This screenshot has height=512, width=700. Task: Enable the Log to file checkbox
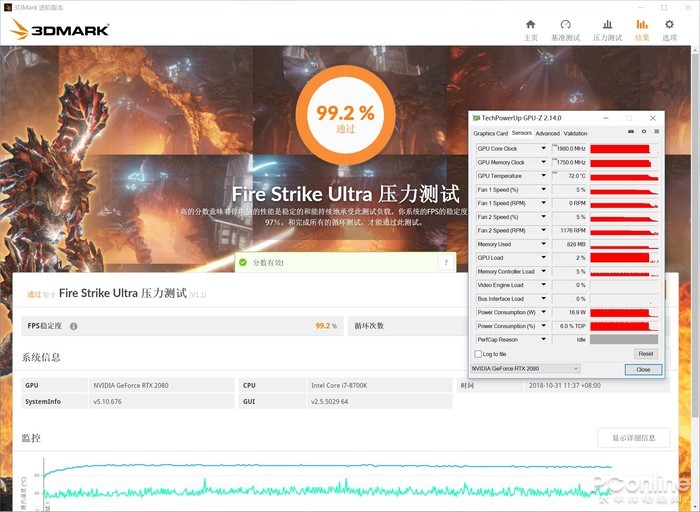pyautogui.click(x=478, y=354)
